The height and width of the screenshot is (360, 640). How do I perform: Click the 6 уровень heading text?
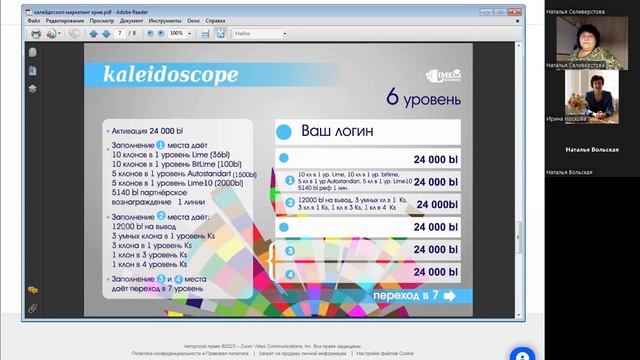pos(423,98)
